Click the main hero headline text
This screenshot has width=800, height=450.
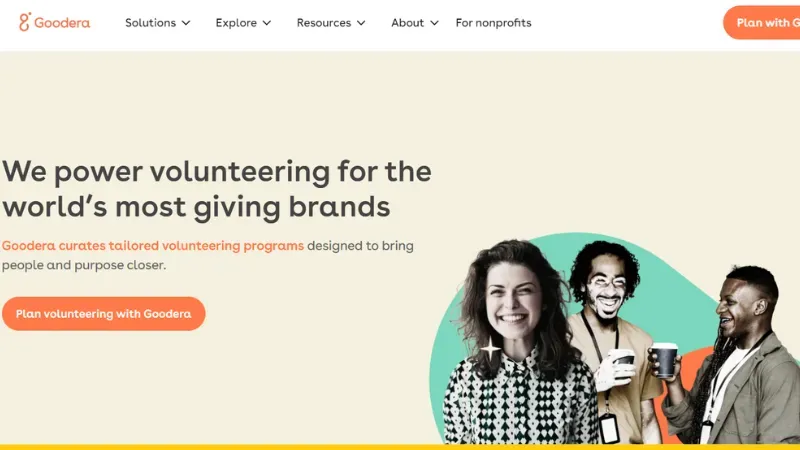pos(217,189)
